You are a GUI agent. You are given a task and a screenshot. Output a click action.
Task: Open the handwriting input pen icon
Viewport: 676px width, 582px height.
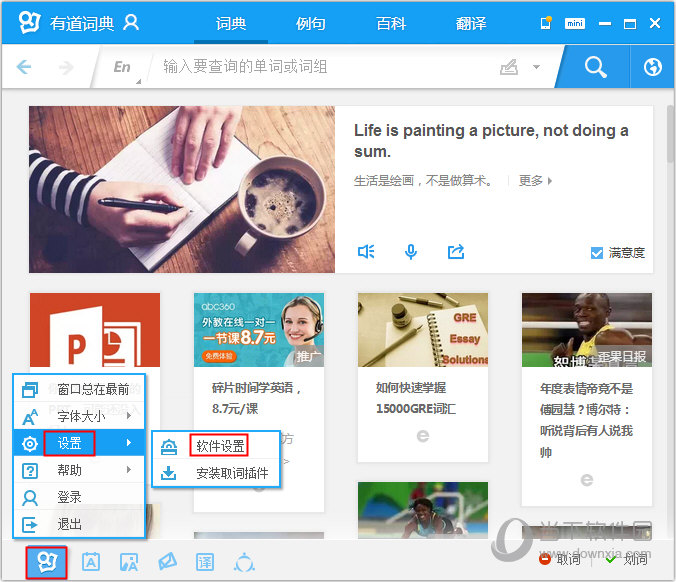(509, 67)
